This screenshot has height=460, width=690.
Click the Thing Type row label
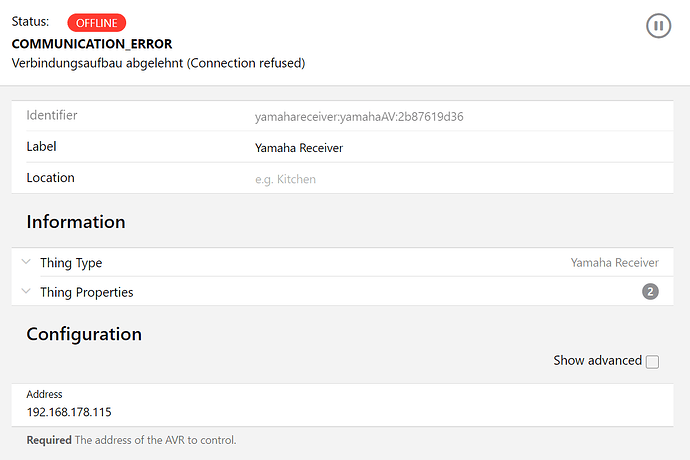(x=71, y=263)
